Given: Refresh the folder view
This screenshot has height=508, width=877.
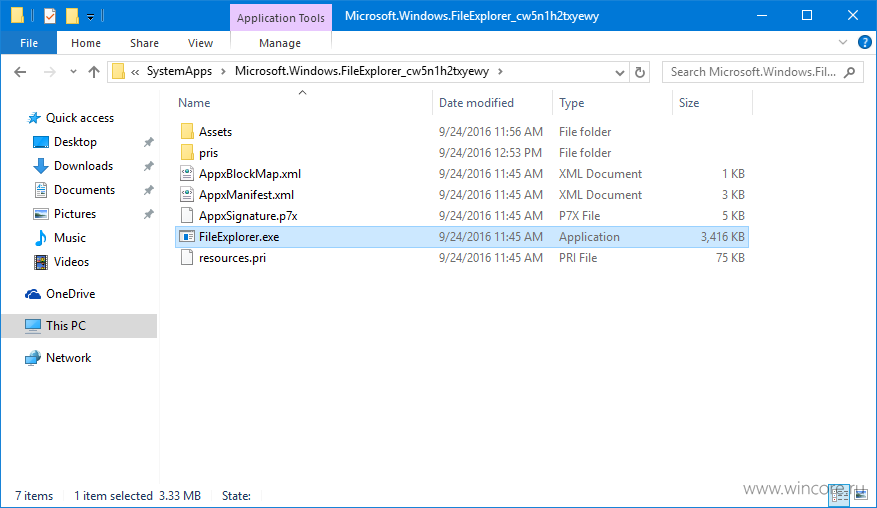Looking at the screenshot, I should click(x=640, y=72).
